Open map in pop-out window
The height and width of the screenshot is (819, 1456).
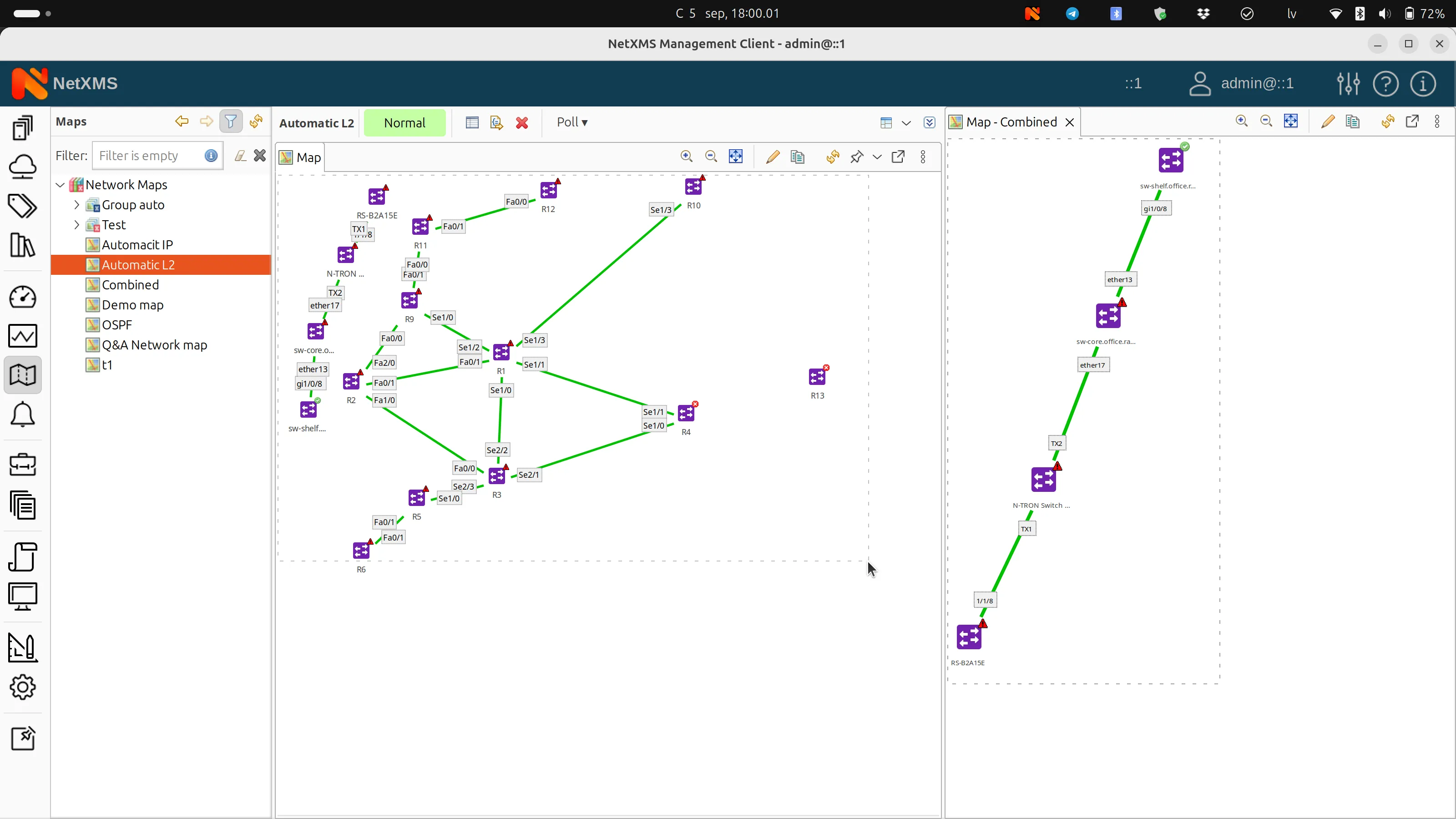point(899,157)
